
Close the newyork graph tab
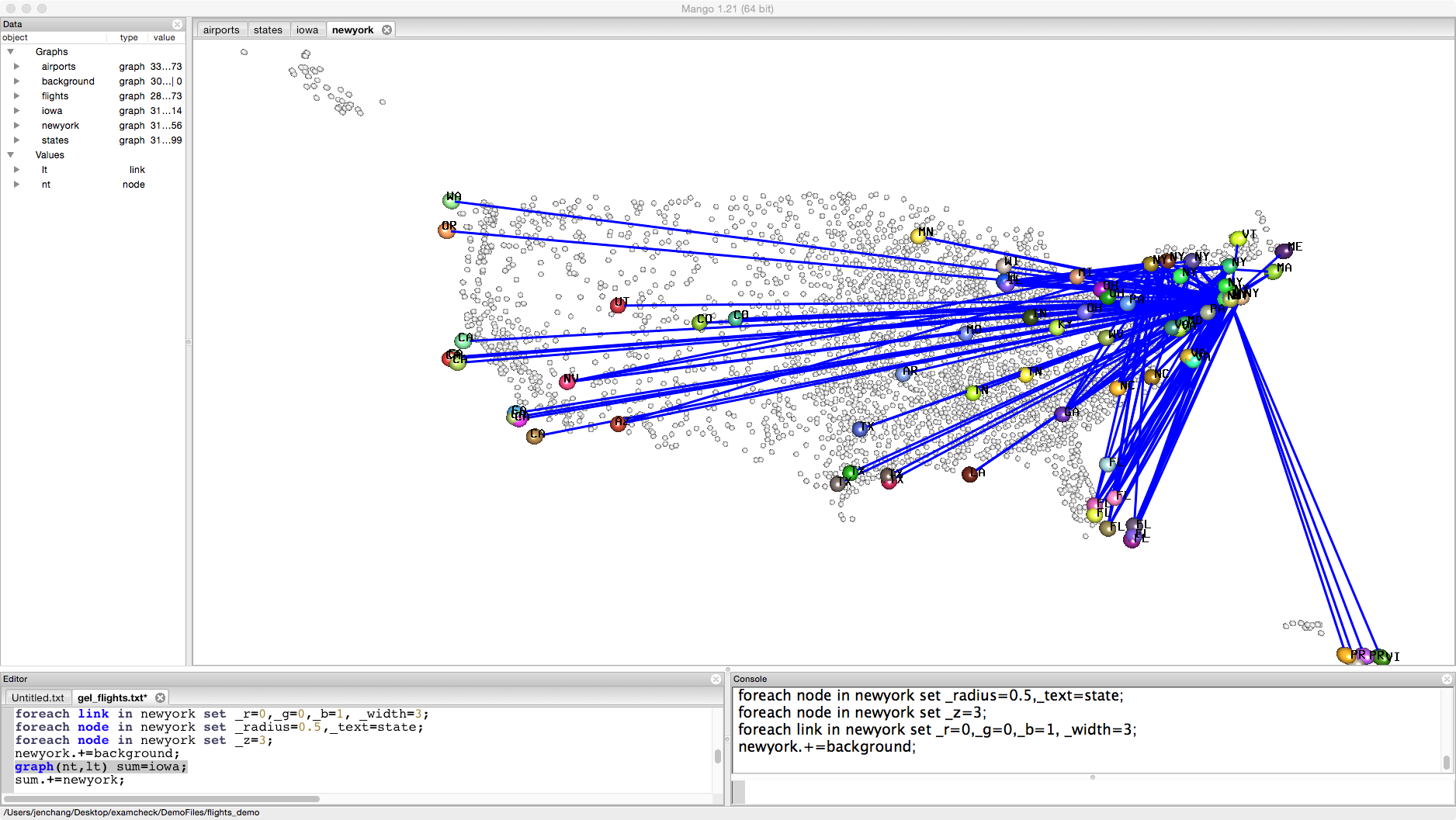[387, 29]
